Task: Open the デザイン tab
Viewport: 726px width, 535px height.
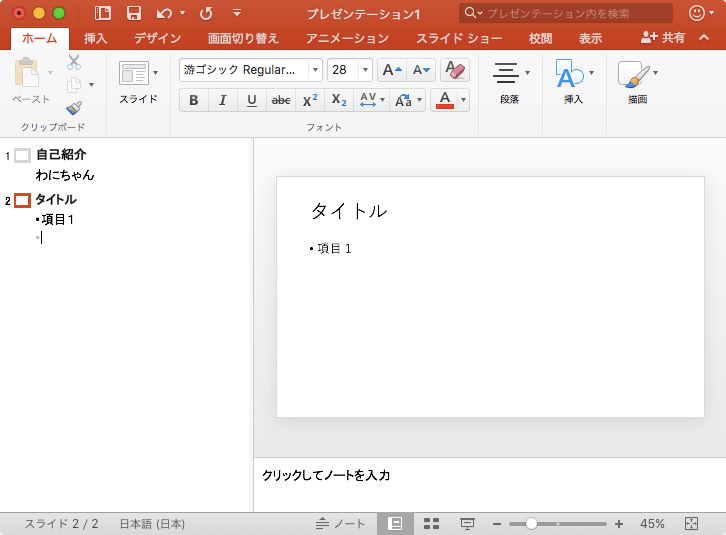Action: click(x=157, y=38)
